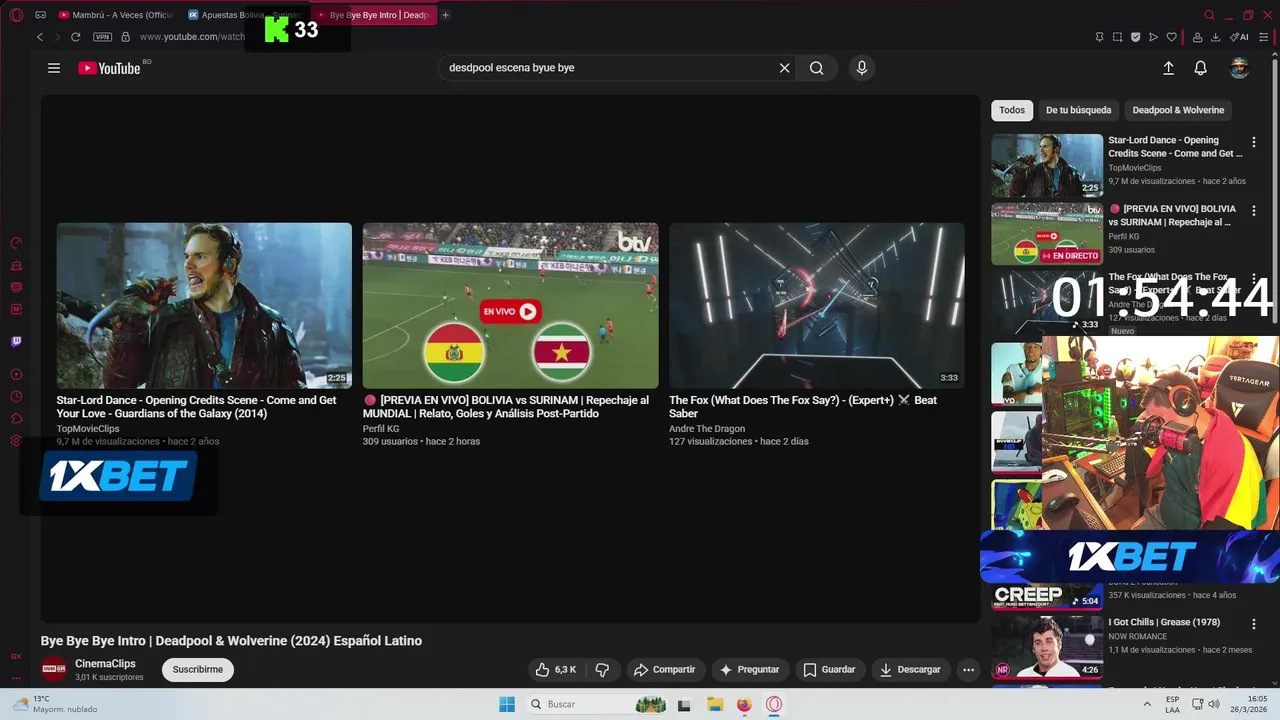Screen dimensions: 1280x720
Task: Save the video with Guardar
Action: point(829,669)
